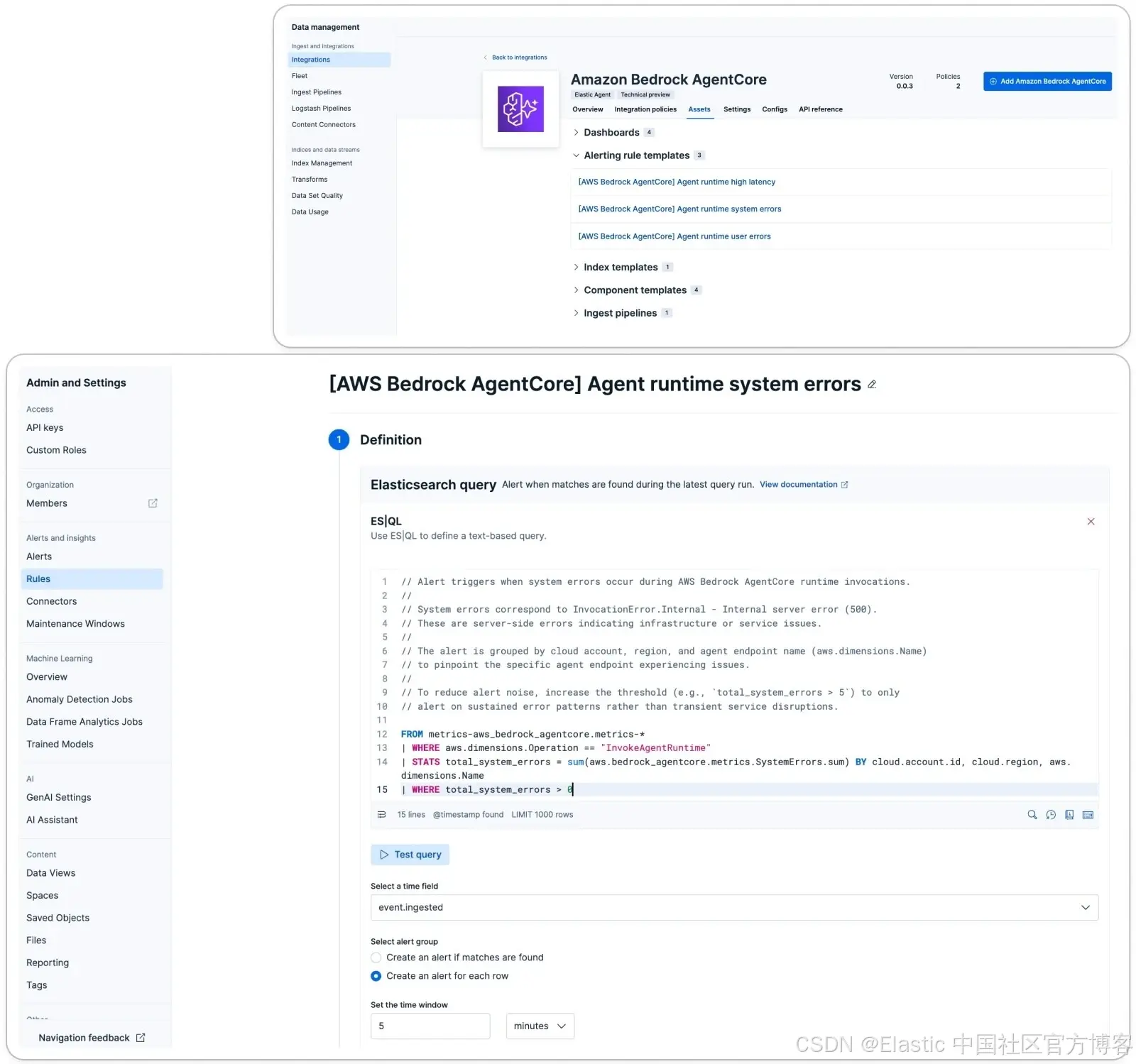Switch to the Integration policies tab
This screenshot has height=1064, width=1136.
[645, 109]
